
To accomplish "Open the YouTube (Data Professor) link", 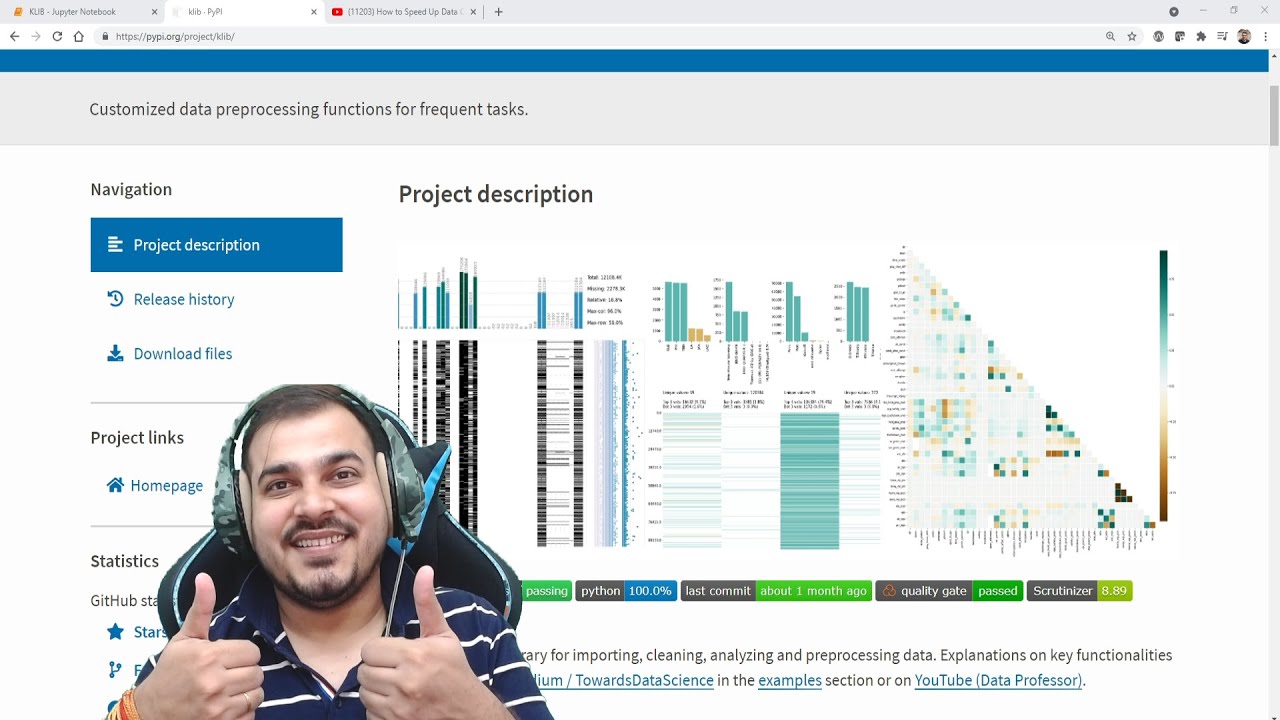I will coord(998,680).
